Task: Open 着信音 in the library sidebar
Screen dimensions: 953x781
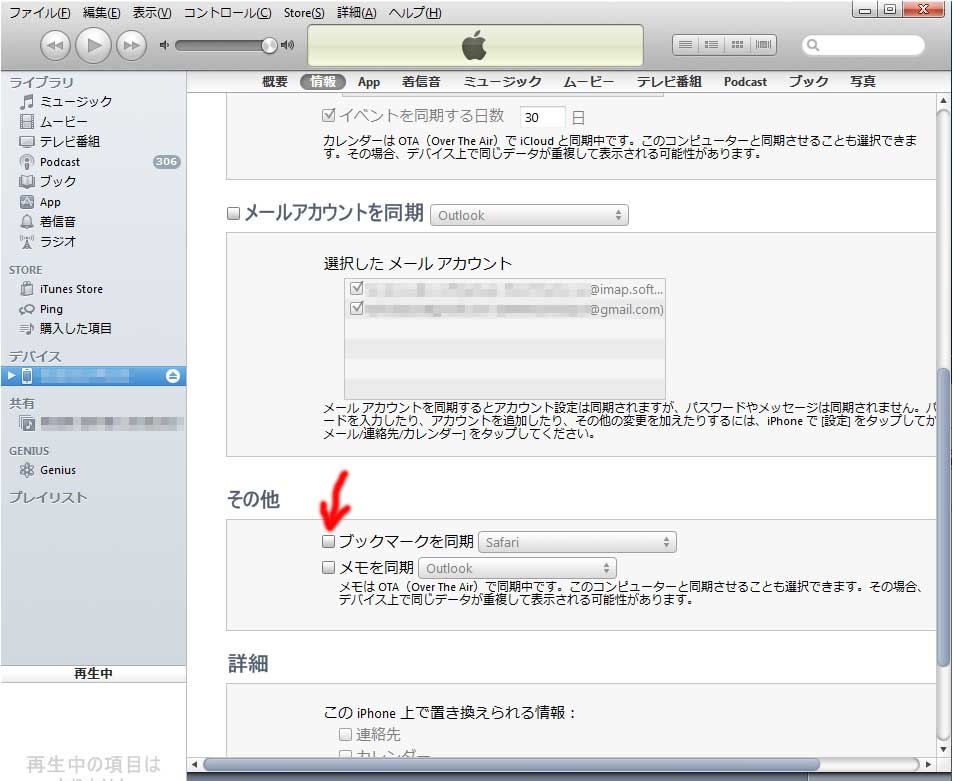Action: point(57,221)
